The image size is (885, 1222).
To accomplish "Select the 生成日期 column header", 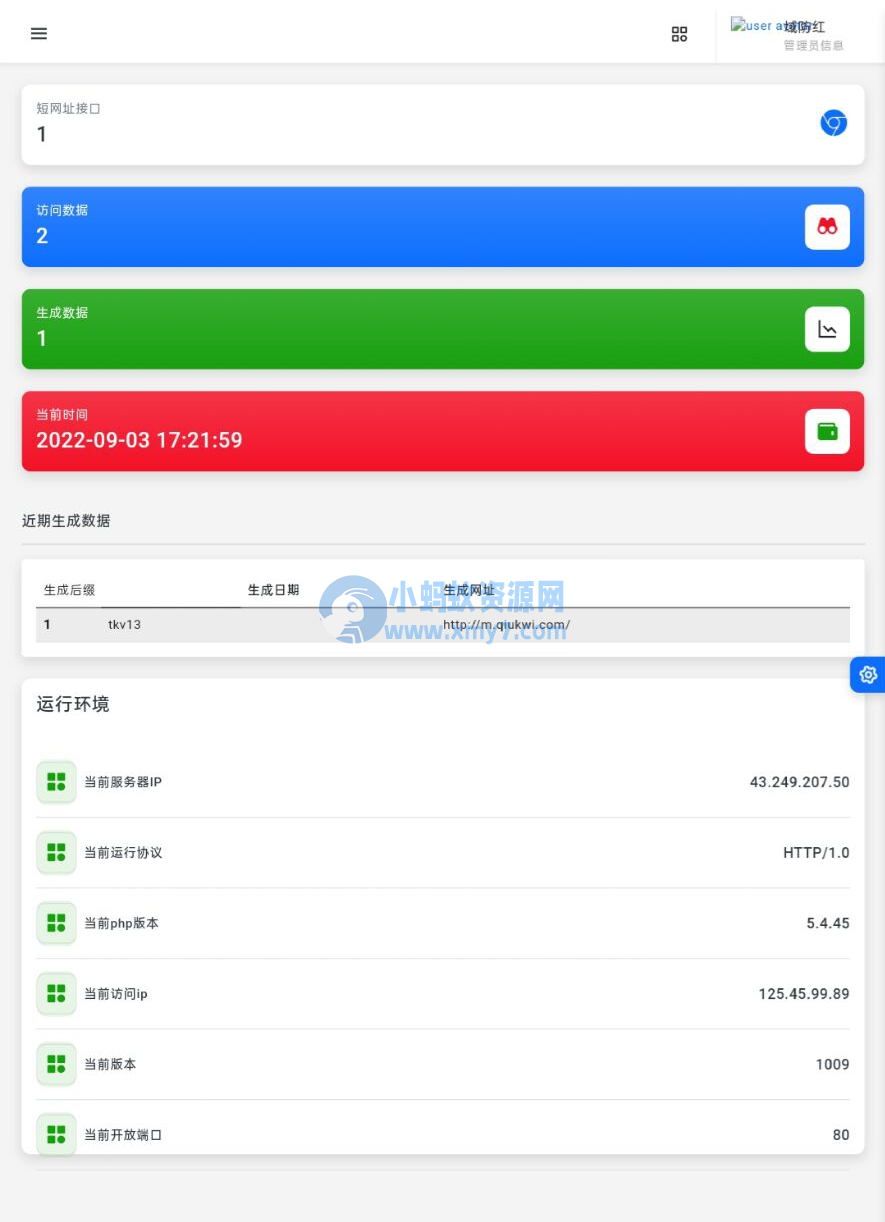I will (271, 590).
